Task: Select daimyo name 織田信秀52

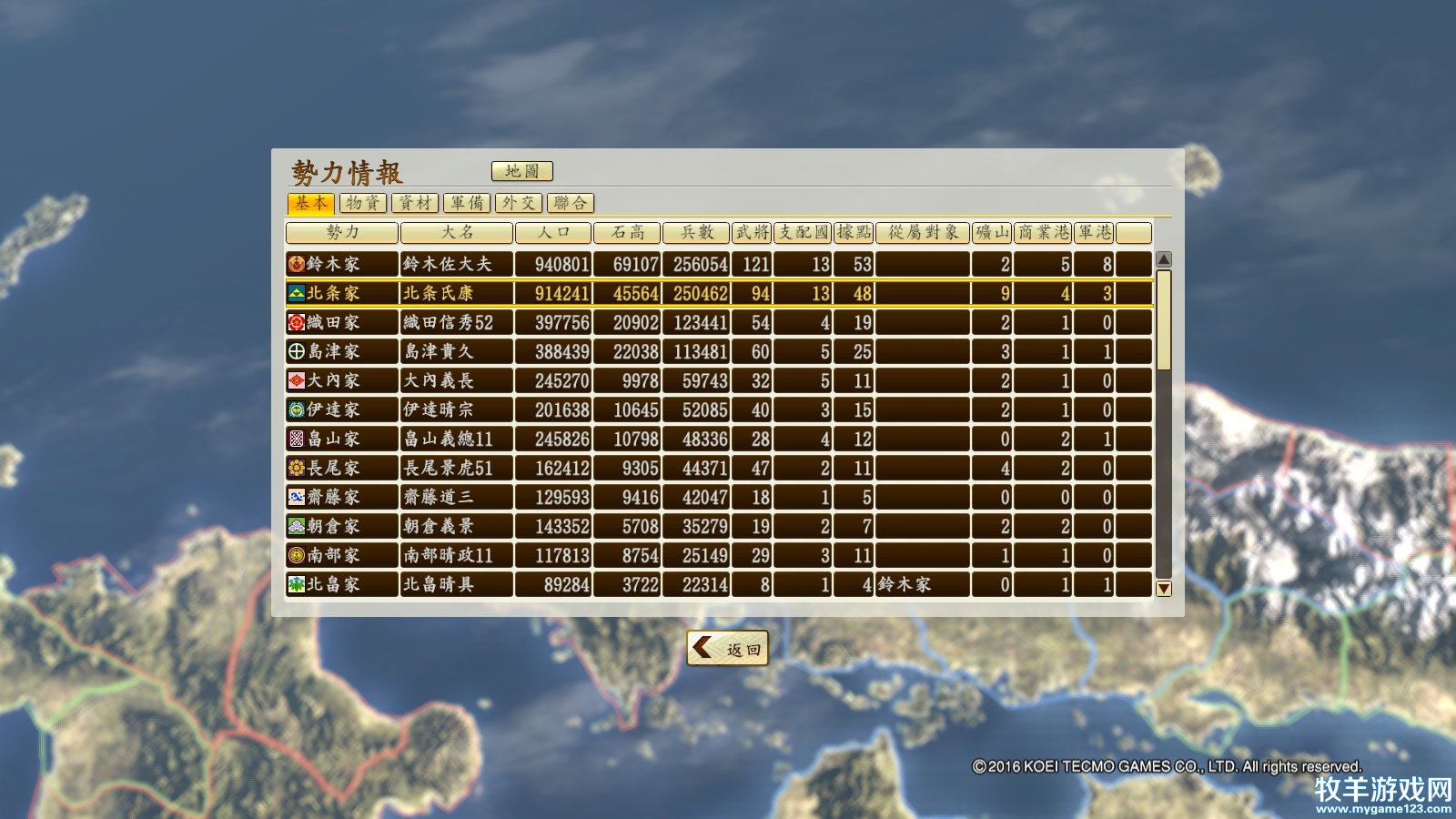Action: point(448,322)
